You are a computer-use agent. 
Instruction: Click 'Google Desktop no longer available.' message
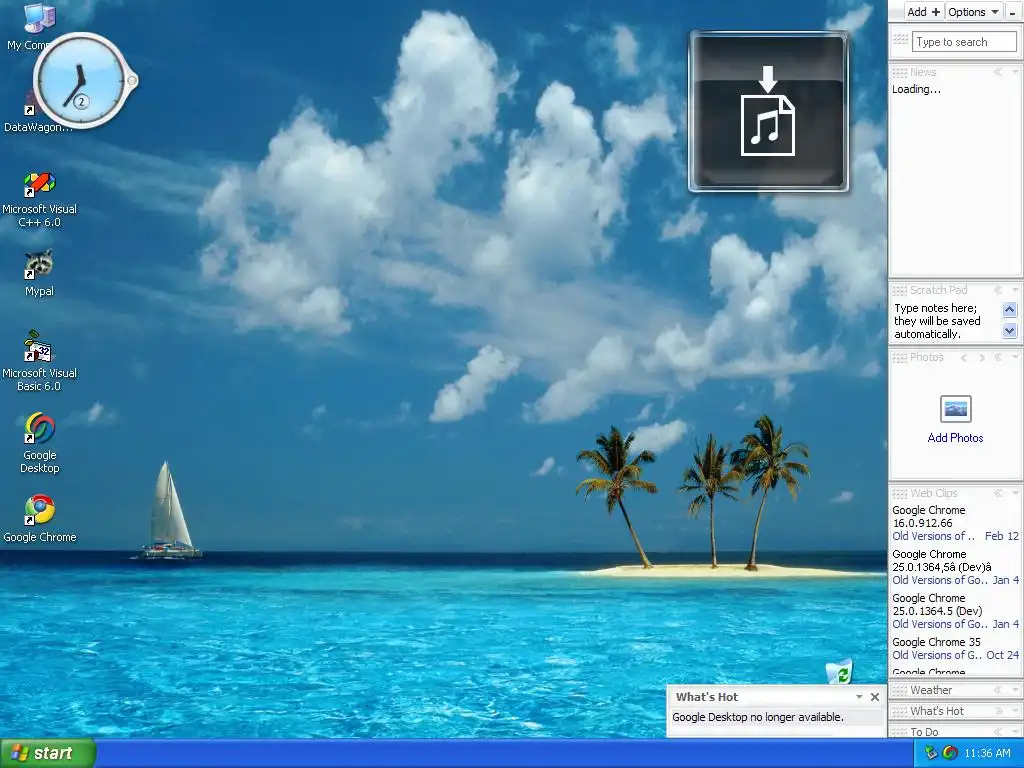click(x=758, y=717)
